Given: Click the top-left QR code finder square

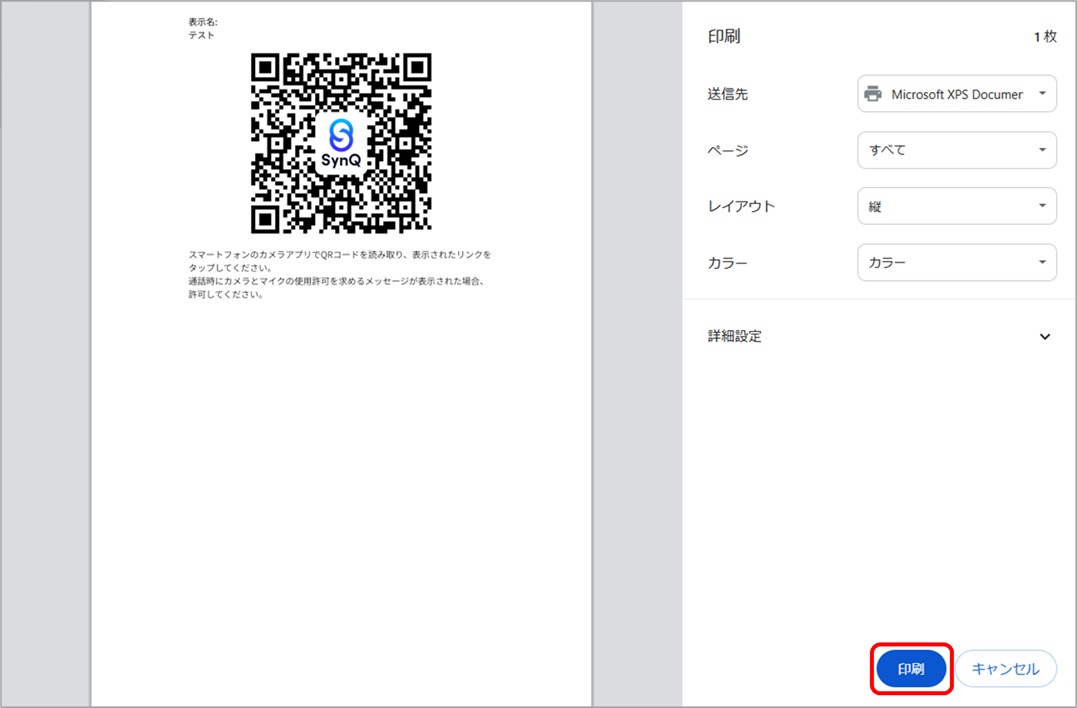Looking at the screenshot, I should 265,67.
